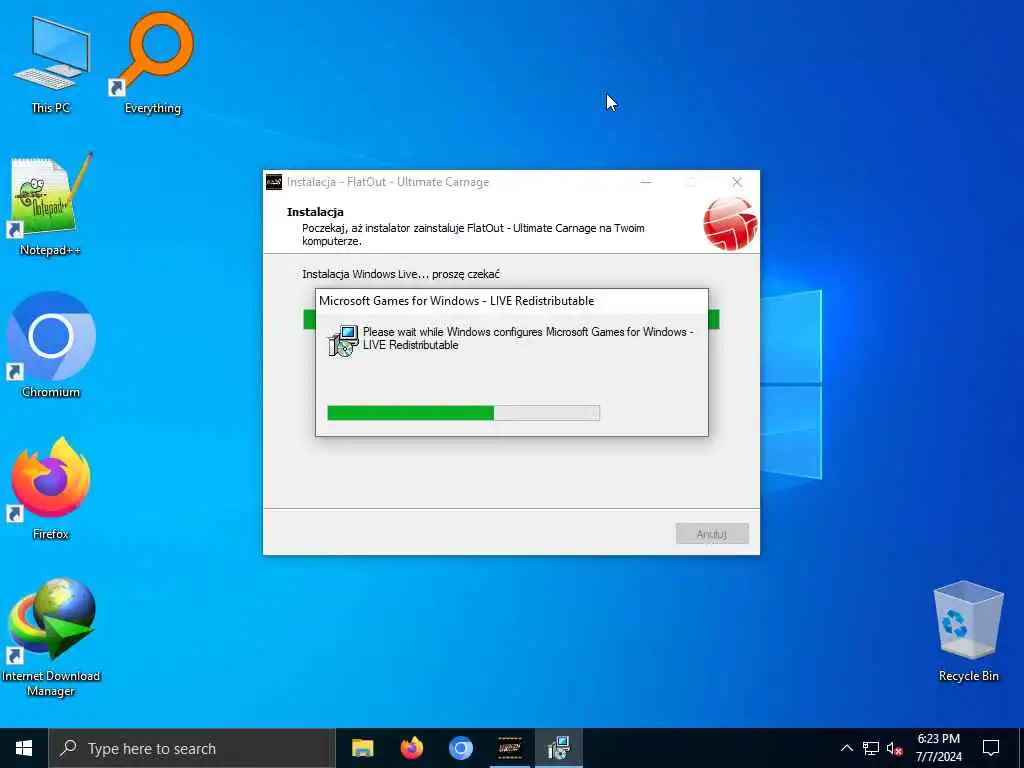Switch to Windows Installer taskbar item
Image resolution: width=1024 pixels, height=768 pixels.
tap(559, 748)
